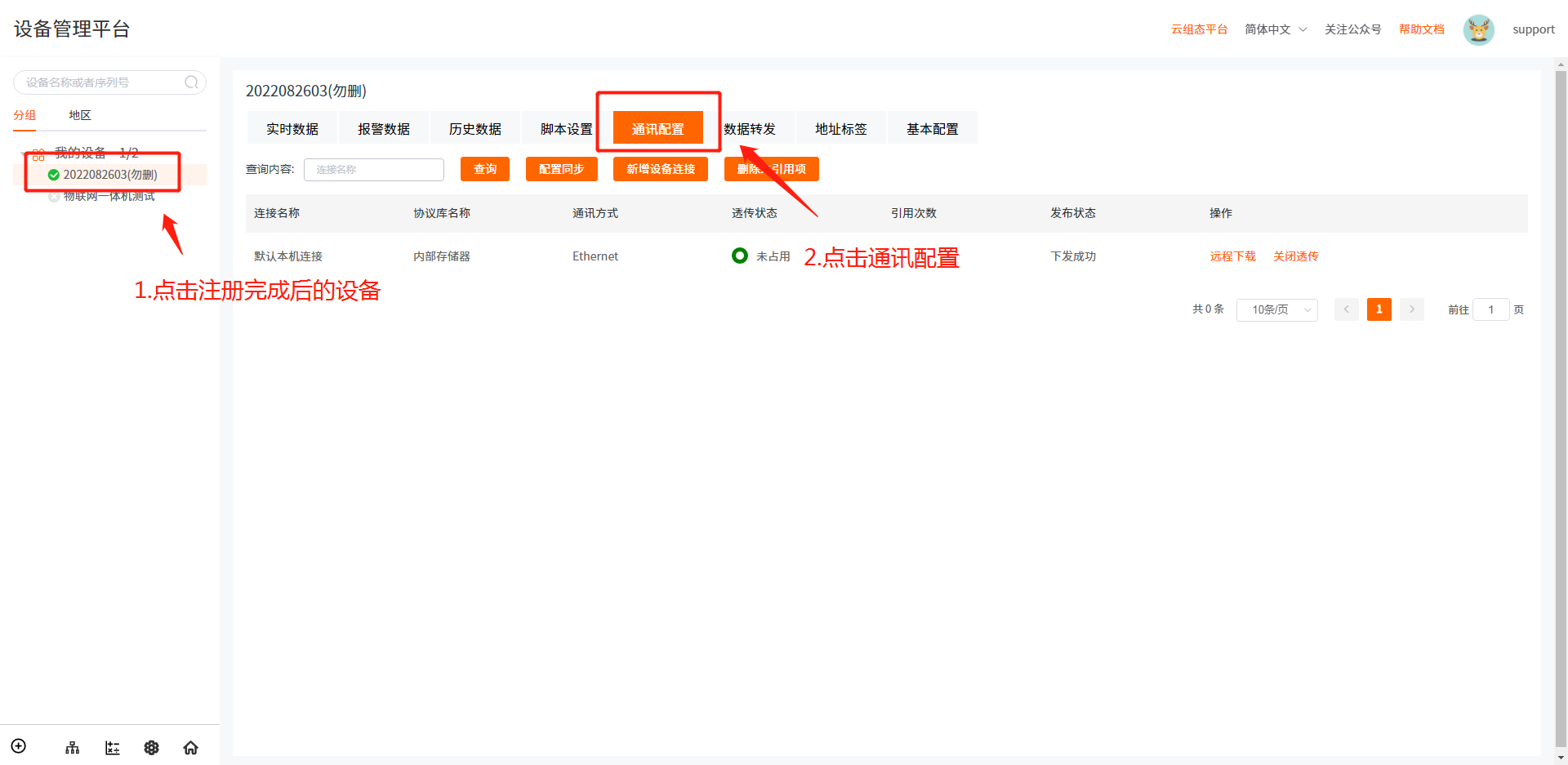Click the 我的设备 1/2 group label
1568x765 pixels.
pos(96,153)
